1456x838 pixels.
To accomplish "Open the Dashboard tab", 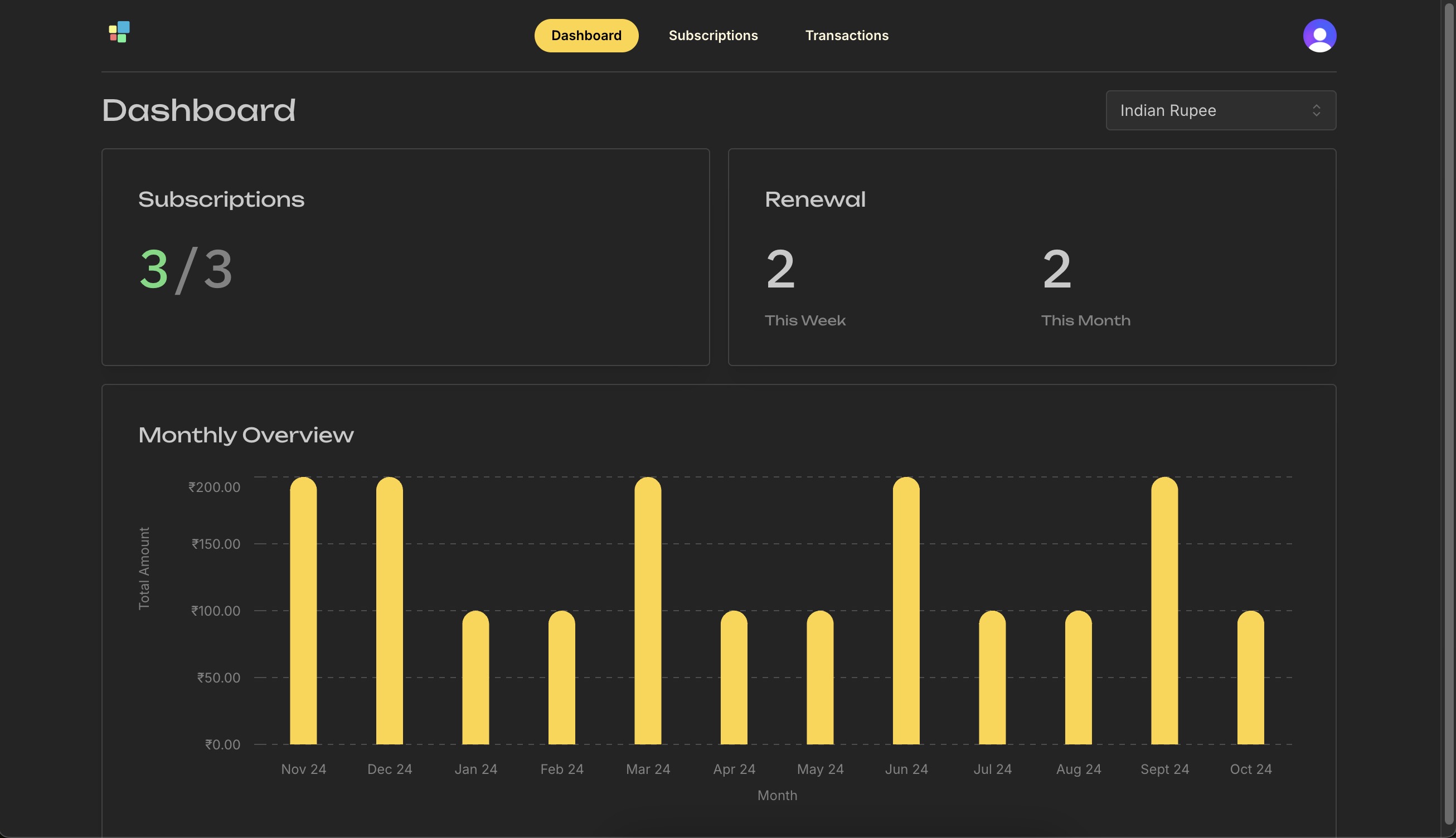I will point(586,36).
